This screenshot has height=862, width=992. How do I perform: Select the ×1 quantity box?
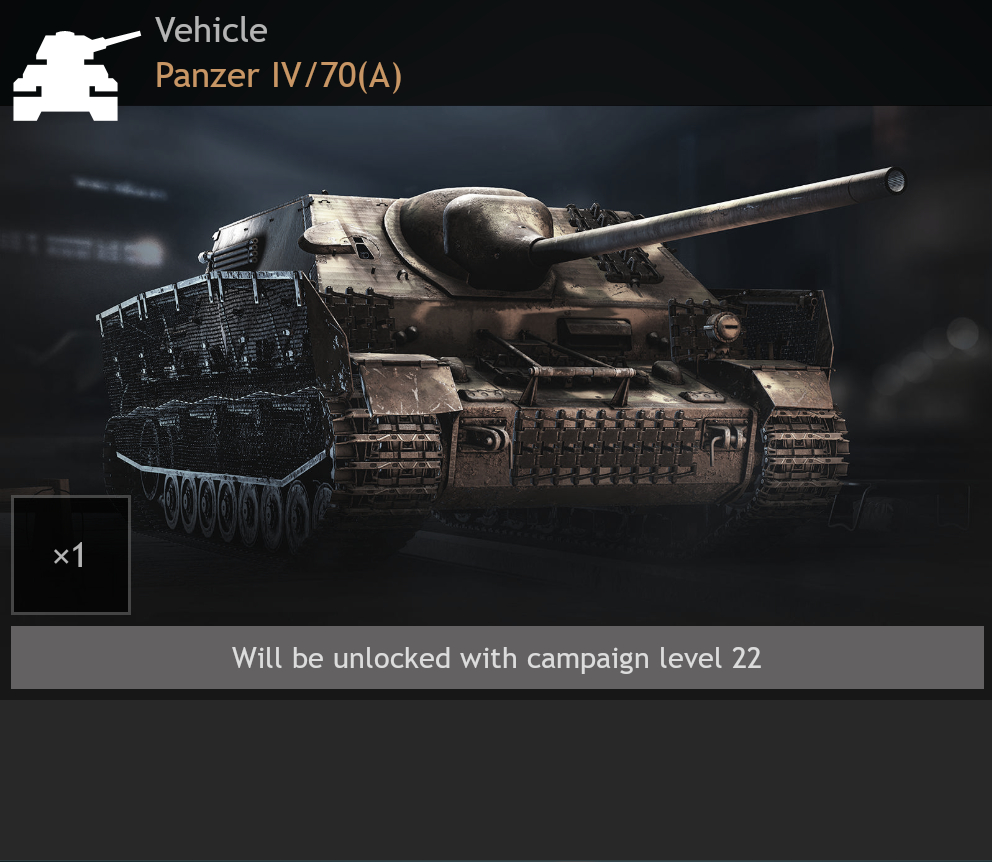[x=71, y=555]
